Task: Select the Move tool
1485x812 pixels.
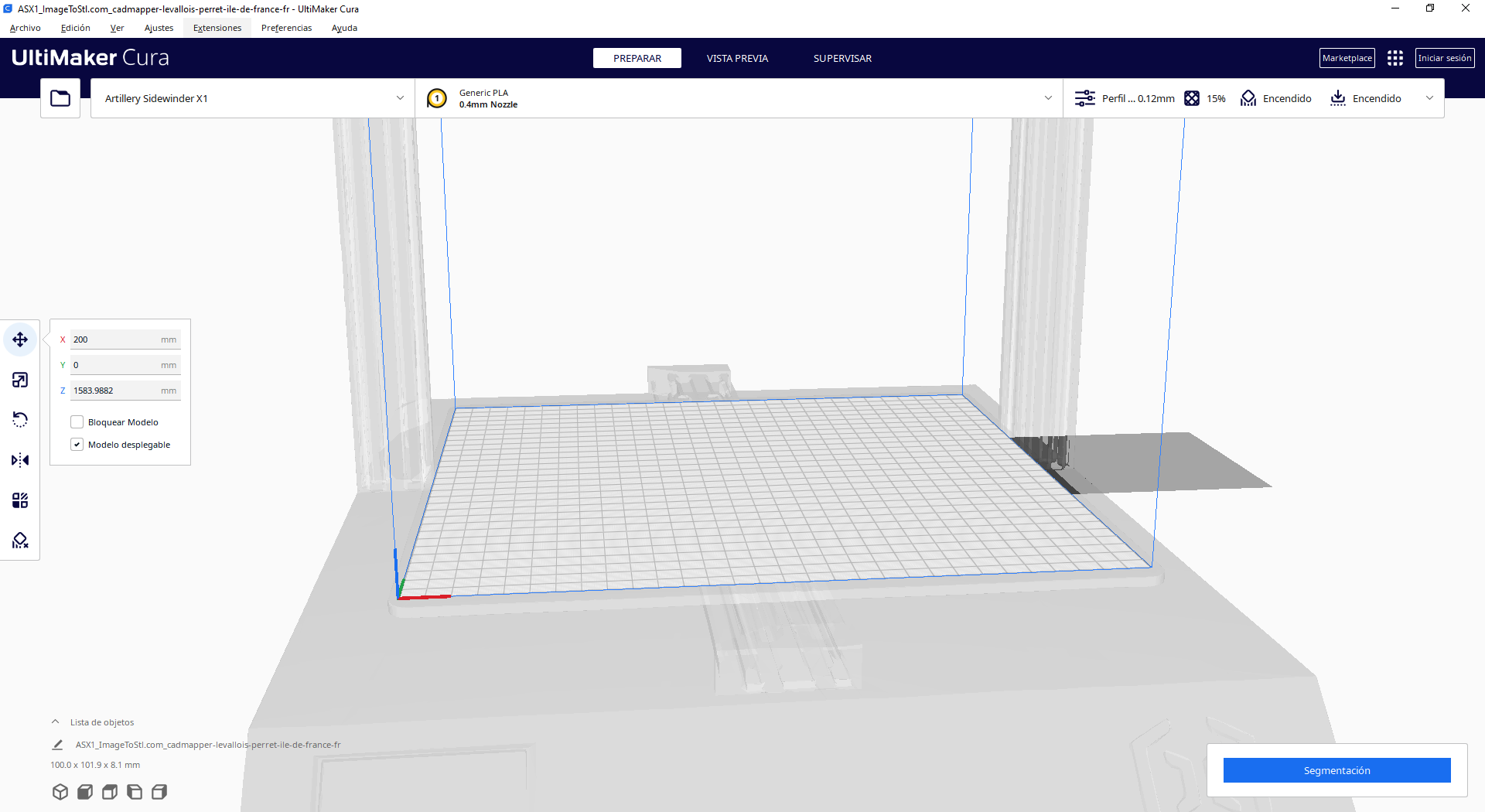Action: [20, 339]
